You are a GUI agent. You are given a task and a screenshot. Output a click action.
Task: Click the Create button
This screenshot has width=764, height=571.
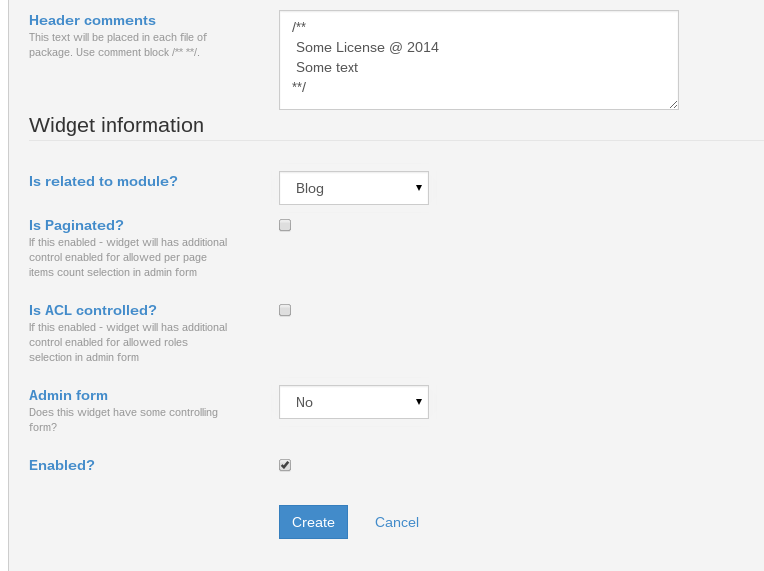point(313,522)
